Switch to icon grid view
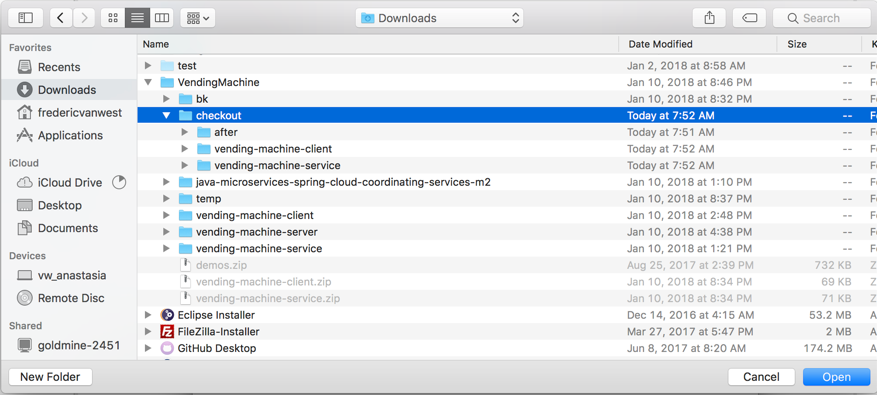The image size is (877, 395). (113, 18)
